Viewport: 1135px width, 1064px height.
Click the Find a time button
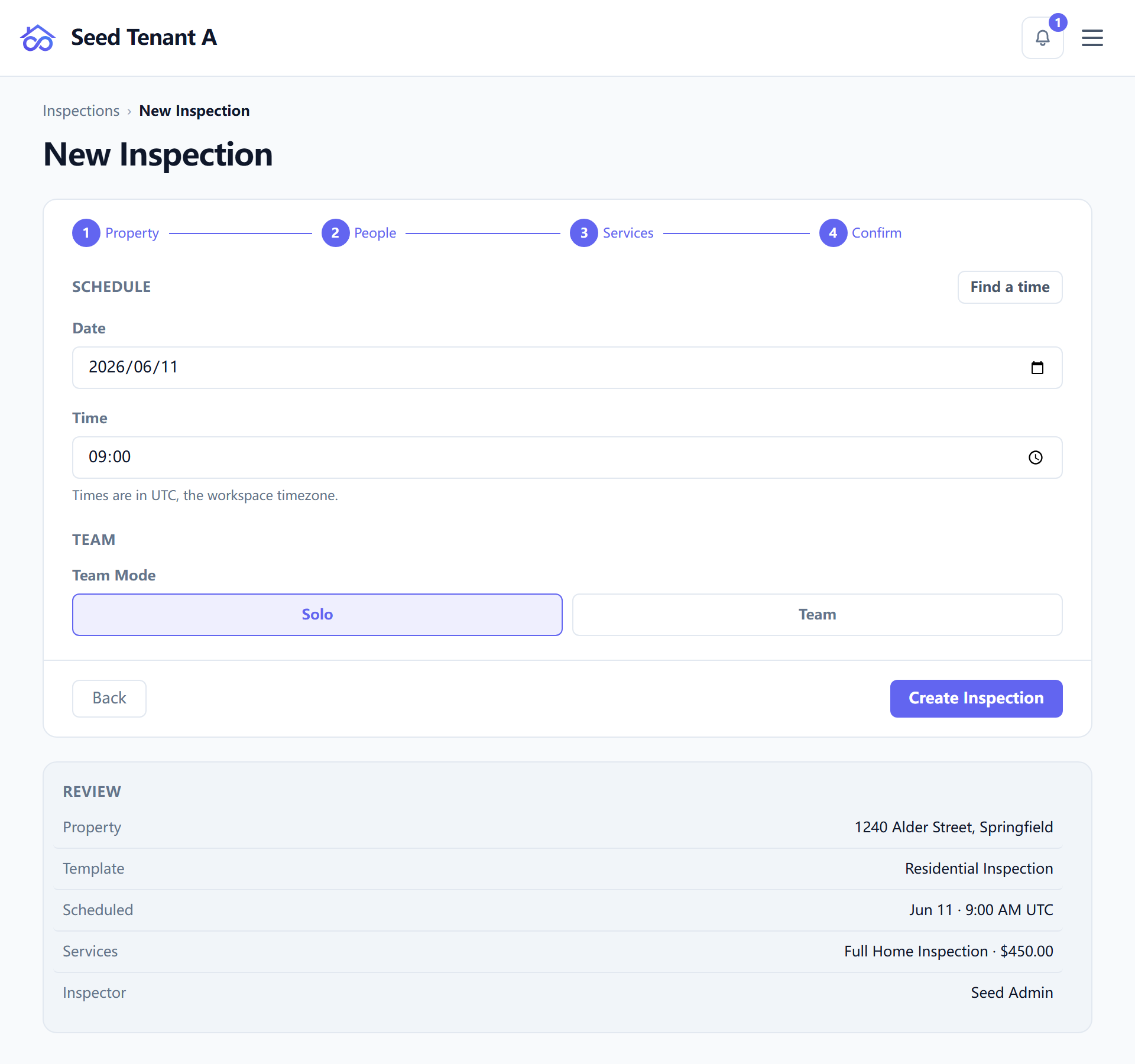1010,287
